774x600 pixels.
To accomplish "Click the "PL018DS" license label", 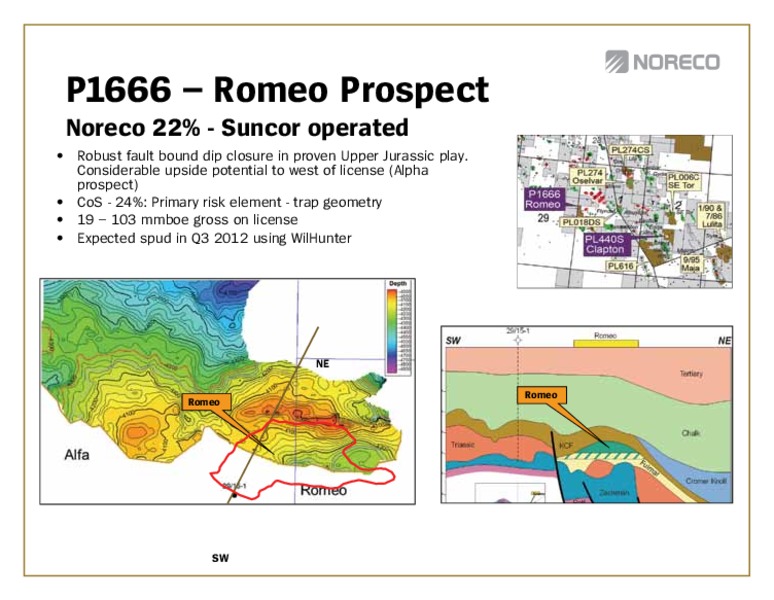I will [x=582, y=223].
